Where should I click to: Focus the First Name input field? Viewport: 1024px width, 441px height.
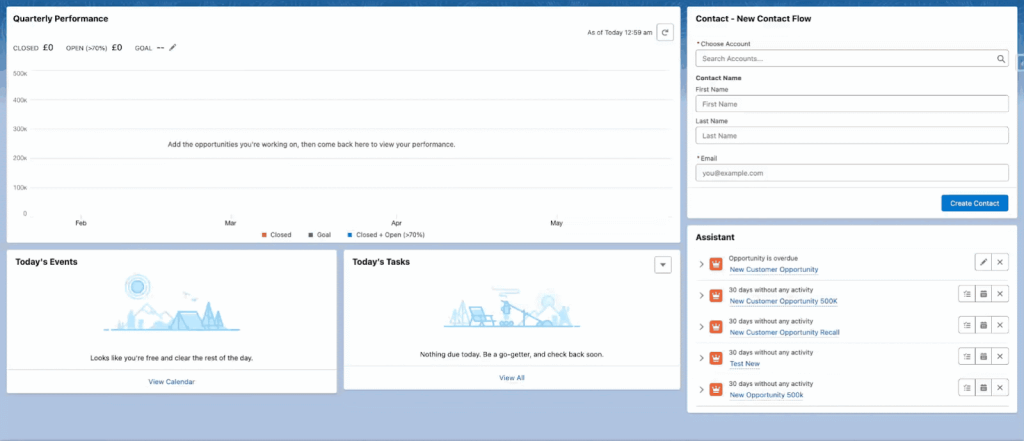(x=852, y=104)
